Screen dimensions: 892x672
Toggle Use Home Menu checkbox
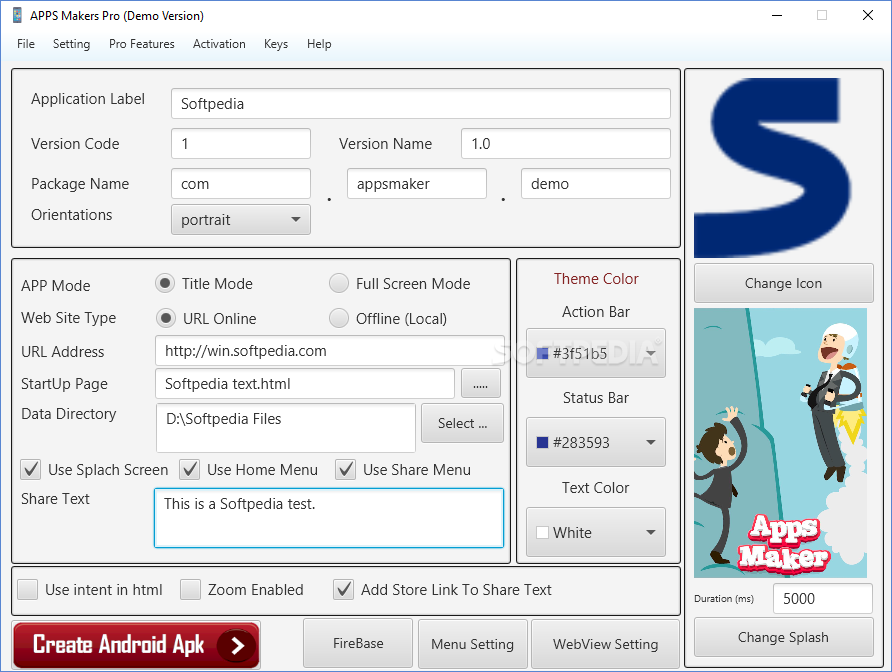pyautogui.click(x=189, y=469)
